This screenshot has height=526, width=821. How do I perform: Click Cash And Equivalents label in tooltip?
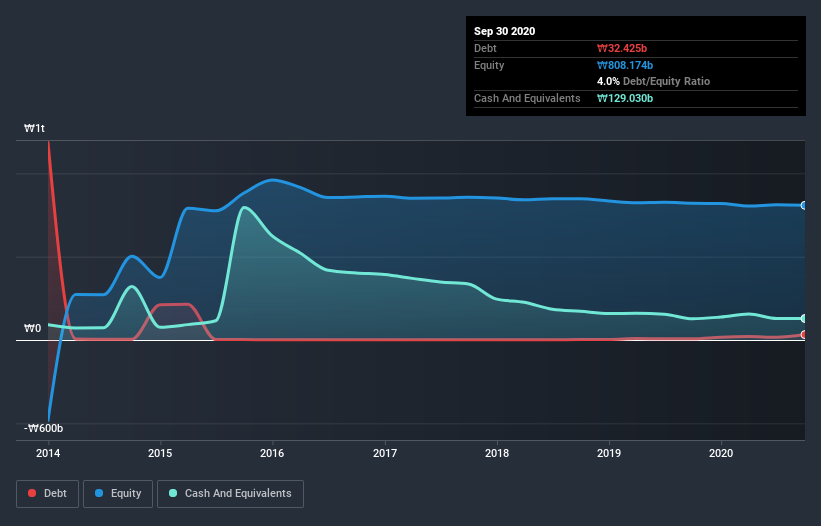(x=527, y=98)
